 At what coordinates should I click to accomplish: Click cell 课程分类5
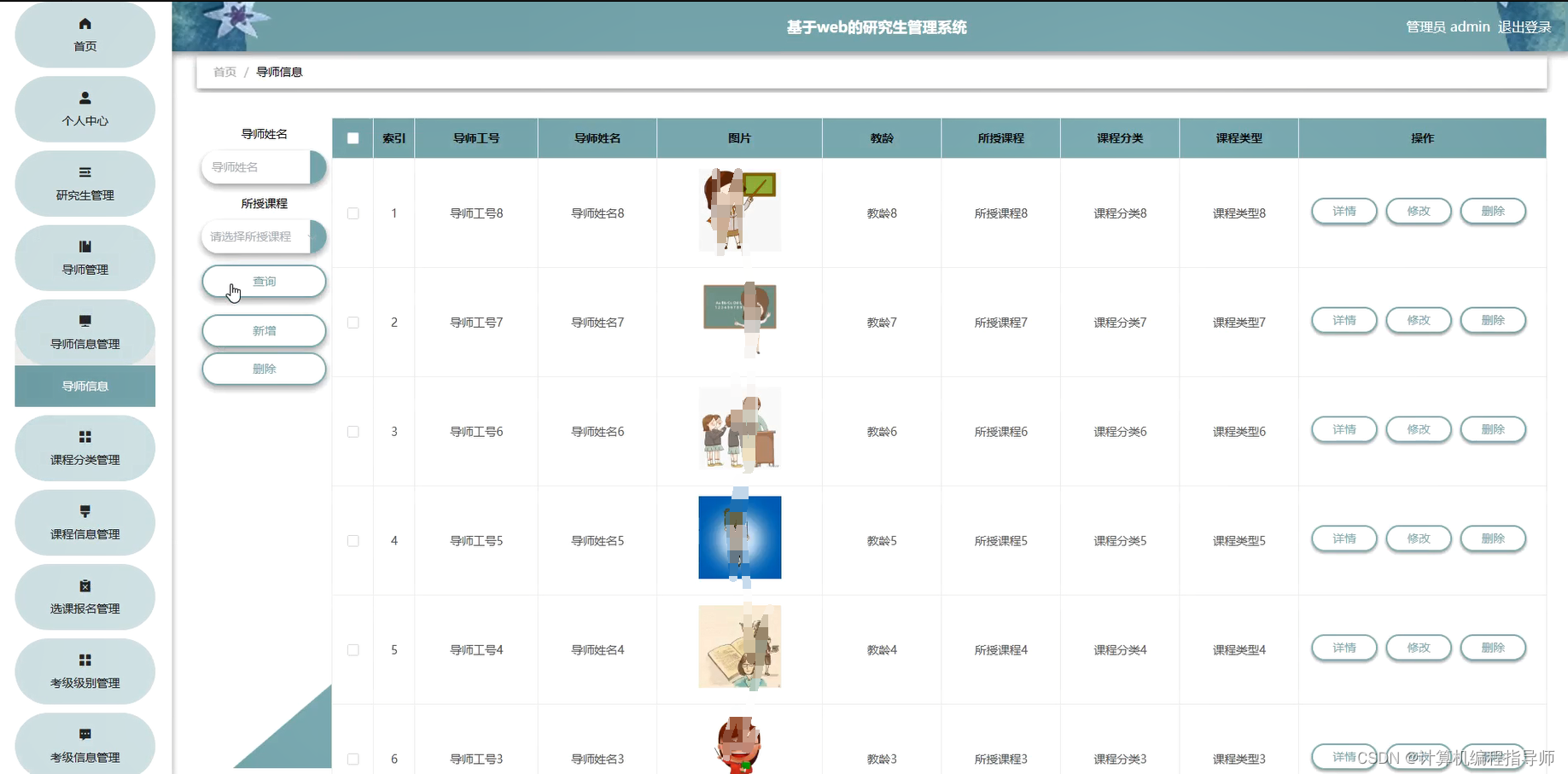(x=1120, y=541)
